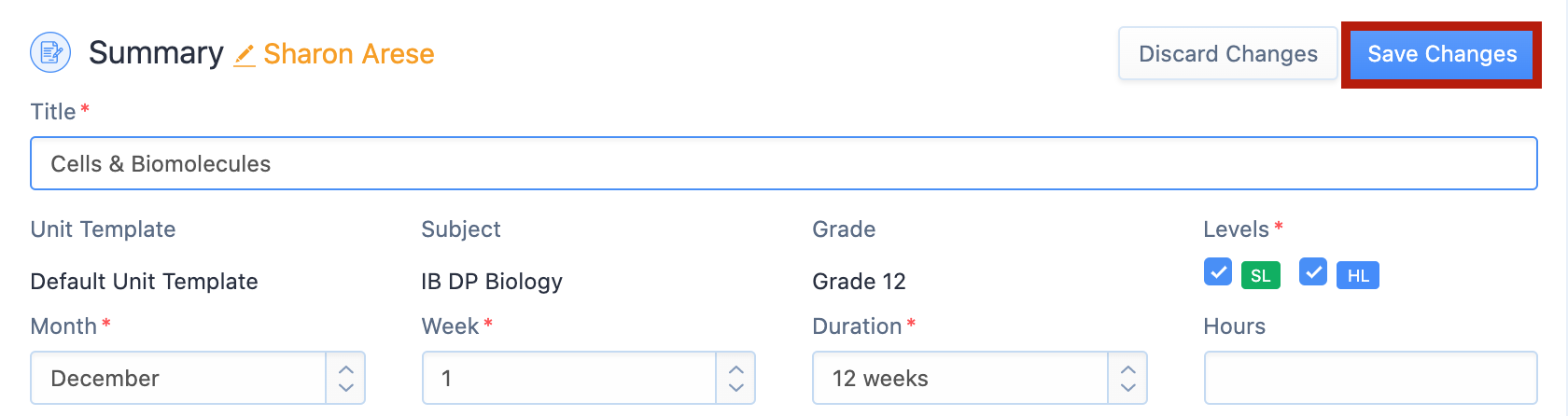Viewport: 1568px width, 416px height.
Task: Click the Discard Changes button
Action: (1228, 54)
